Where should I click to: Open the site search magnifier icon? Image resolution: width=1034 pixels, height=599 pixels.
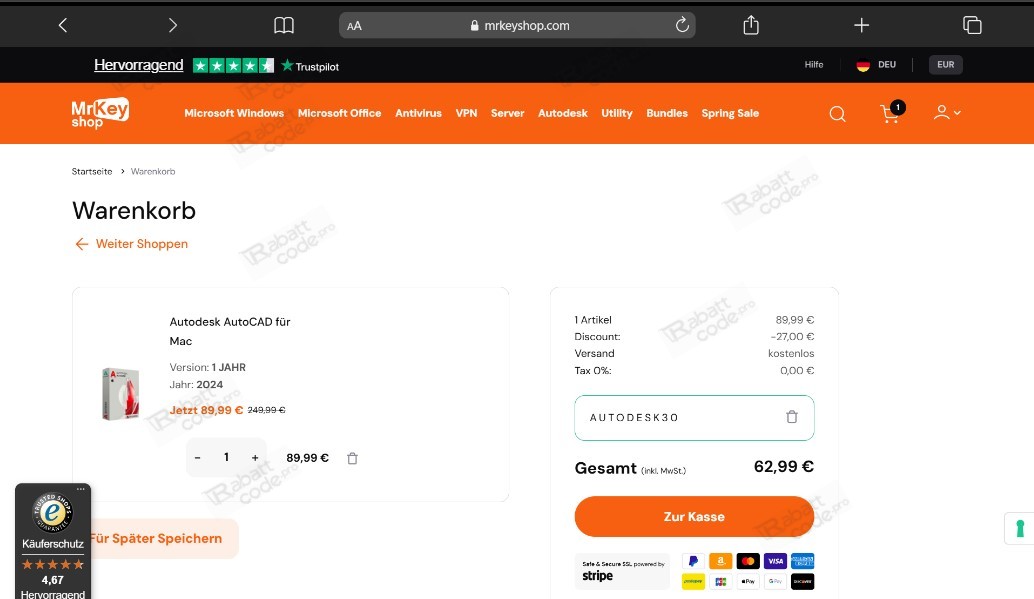(x=837, y=113)
